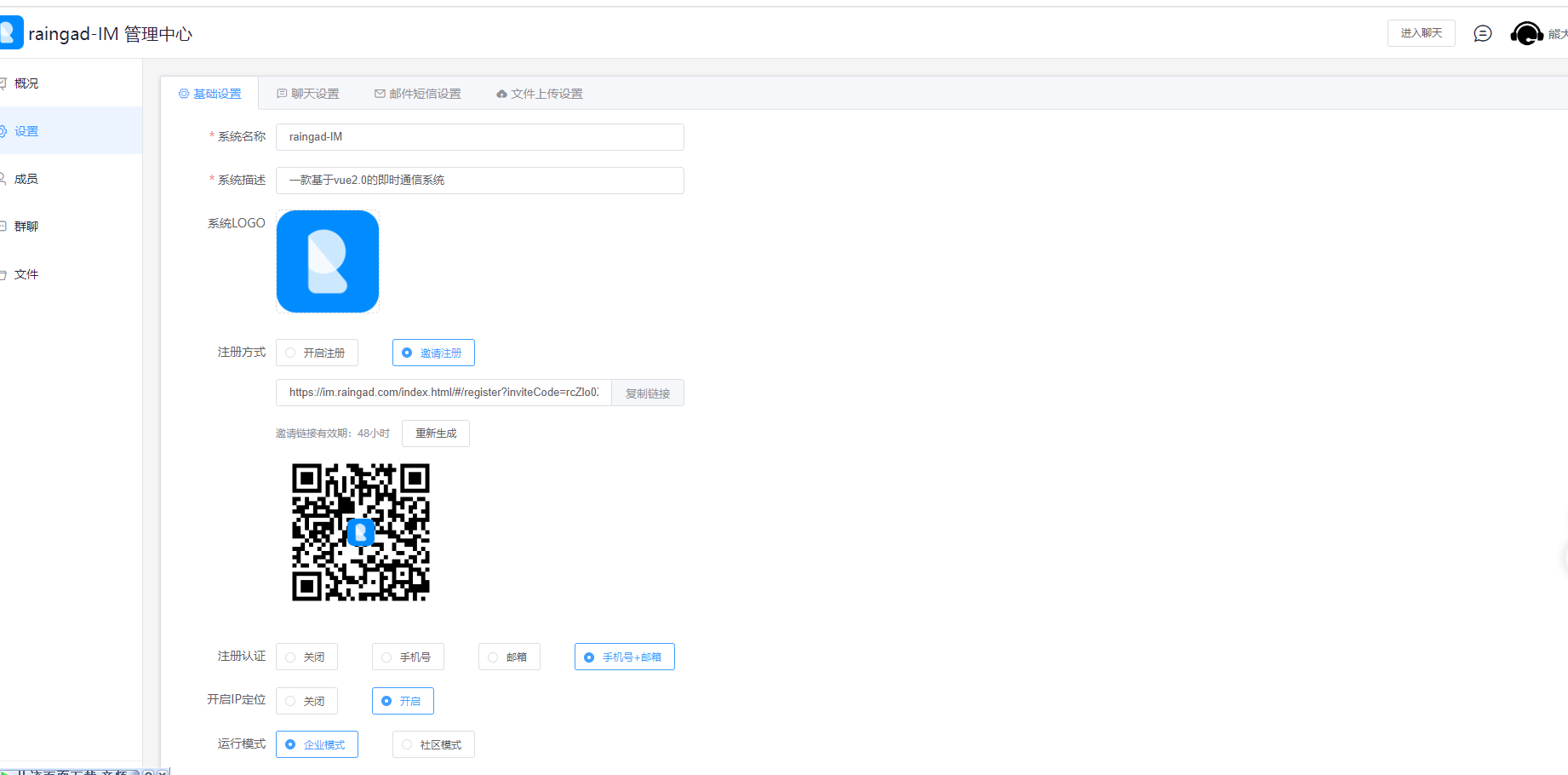Select 社区模式 community run mode
Screen dimensions: 1568x775
click(x=433, y=745)
